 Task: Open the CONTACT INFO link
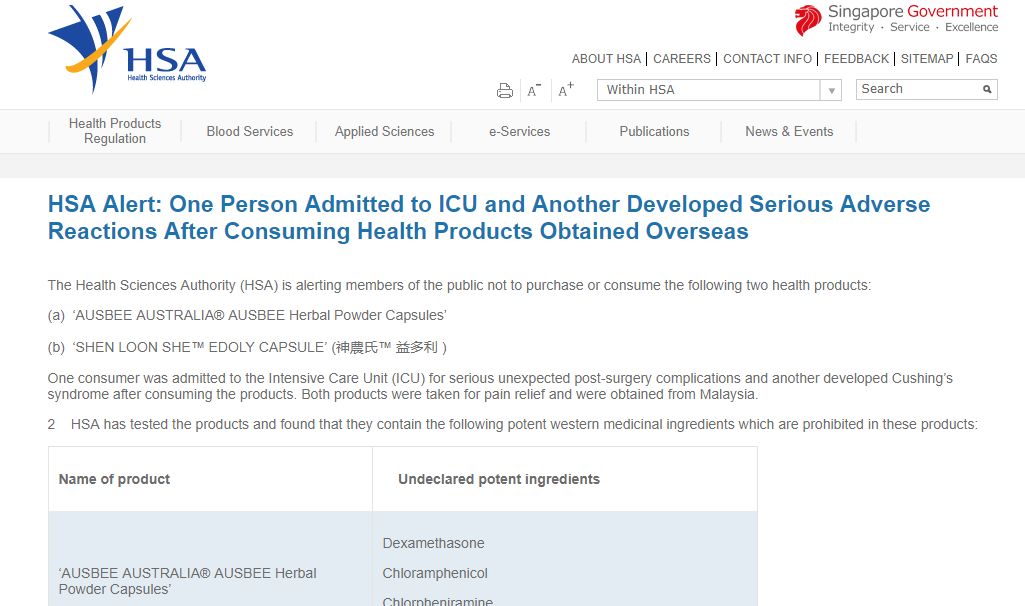(767, 59)
